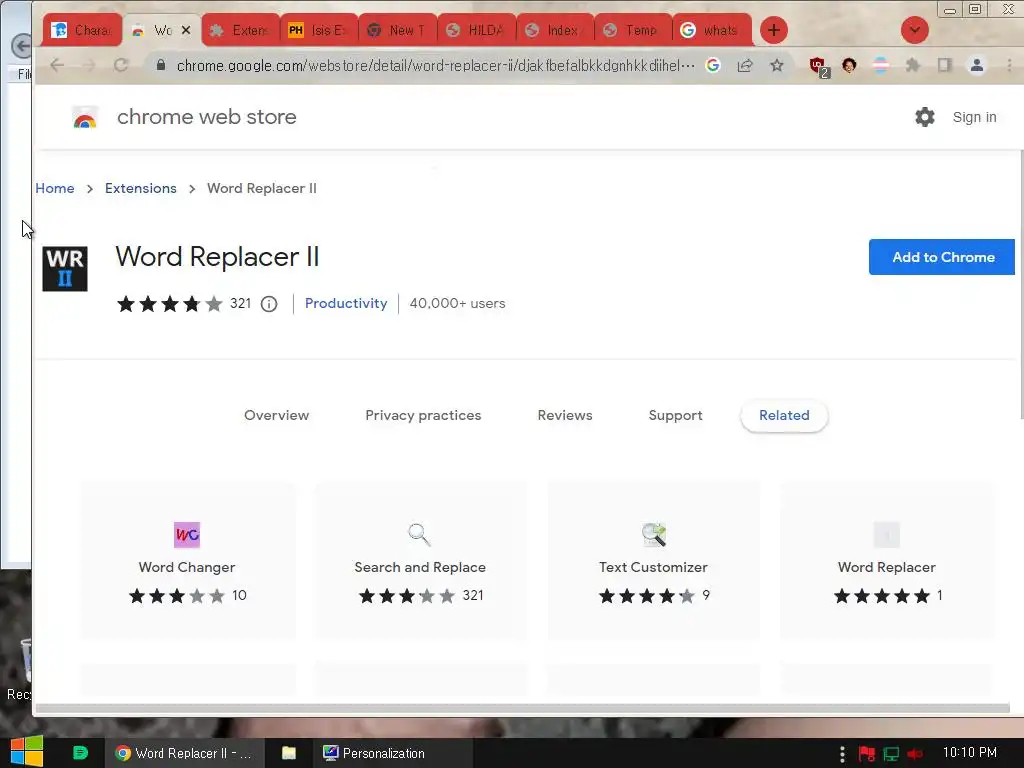The image size is (1024, 768).
Task: Click the share page icon
Action: (x=744, y=65)
